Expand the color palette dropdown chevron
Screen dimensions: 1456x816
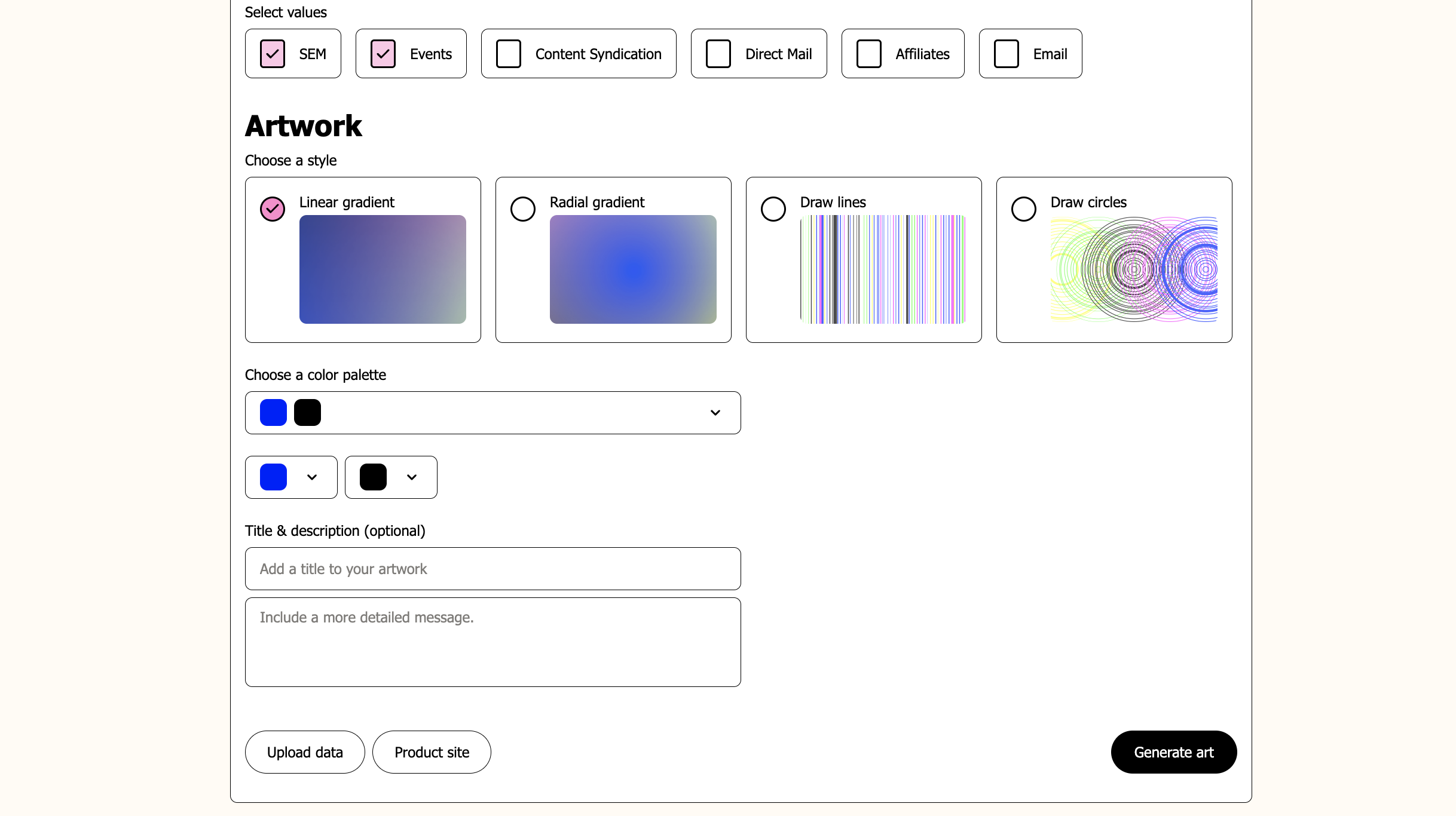(x=715, y=413)
